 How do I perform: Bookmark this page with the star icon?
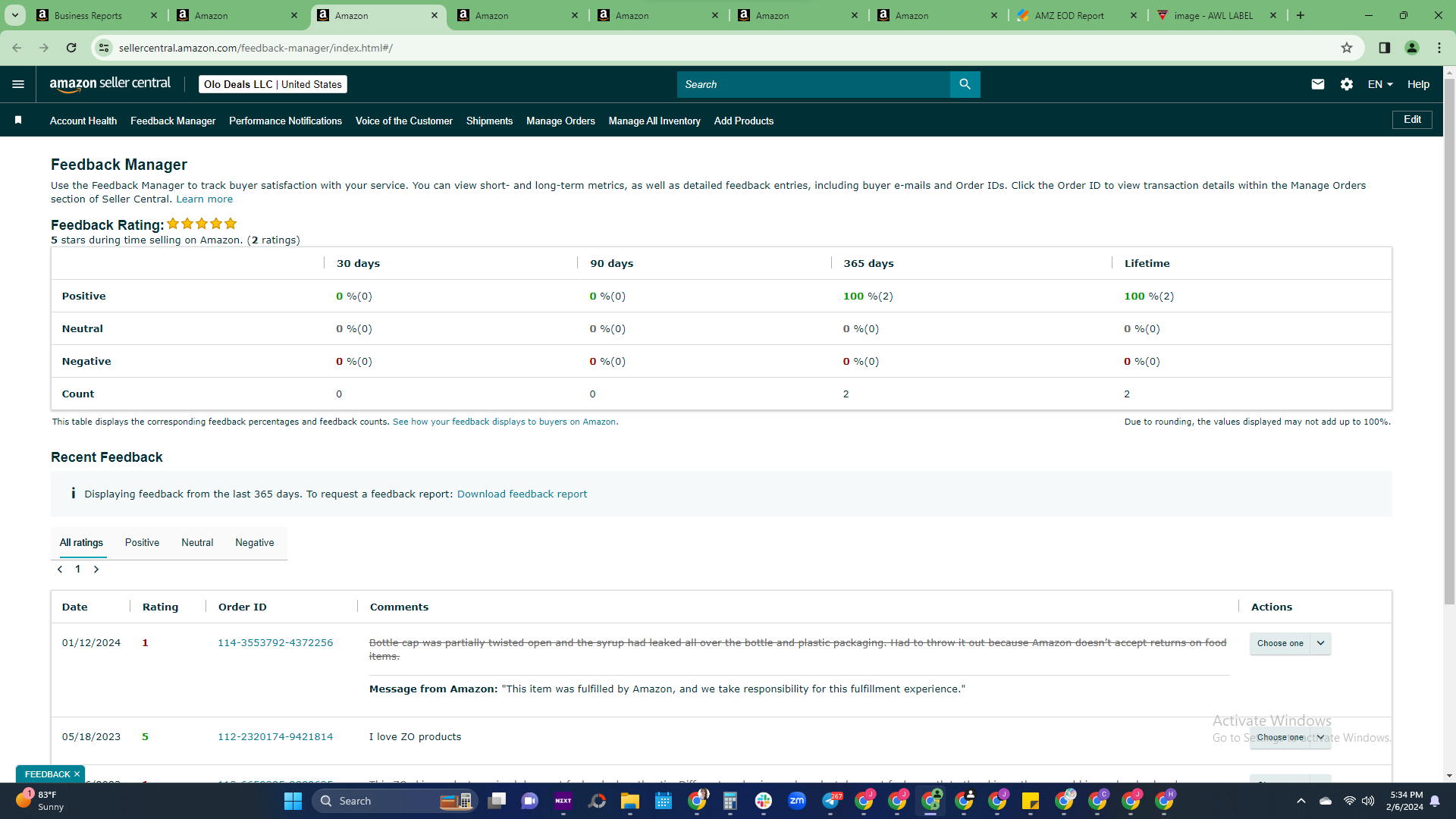pyautogui.click(x=1347, y=48)
